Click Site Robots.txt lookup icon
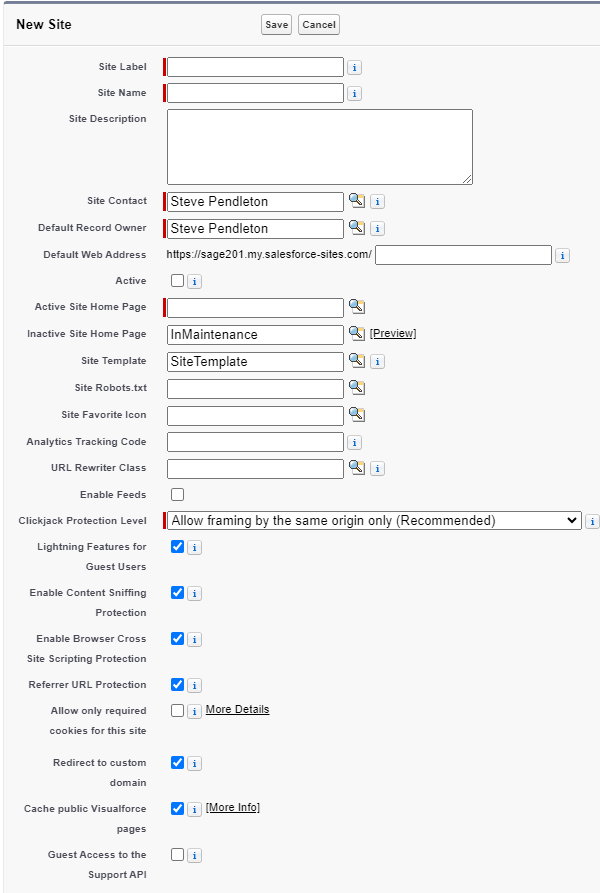The image size is (600, 893). pos(356,387)
